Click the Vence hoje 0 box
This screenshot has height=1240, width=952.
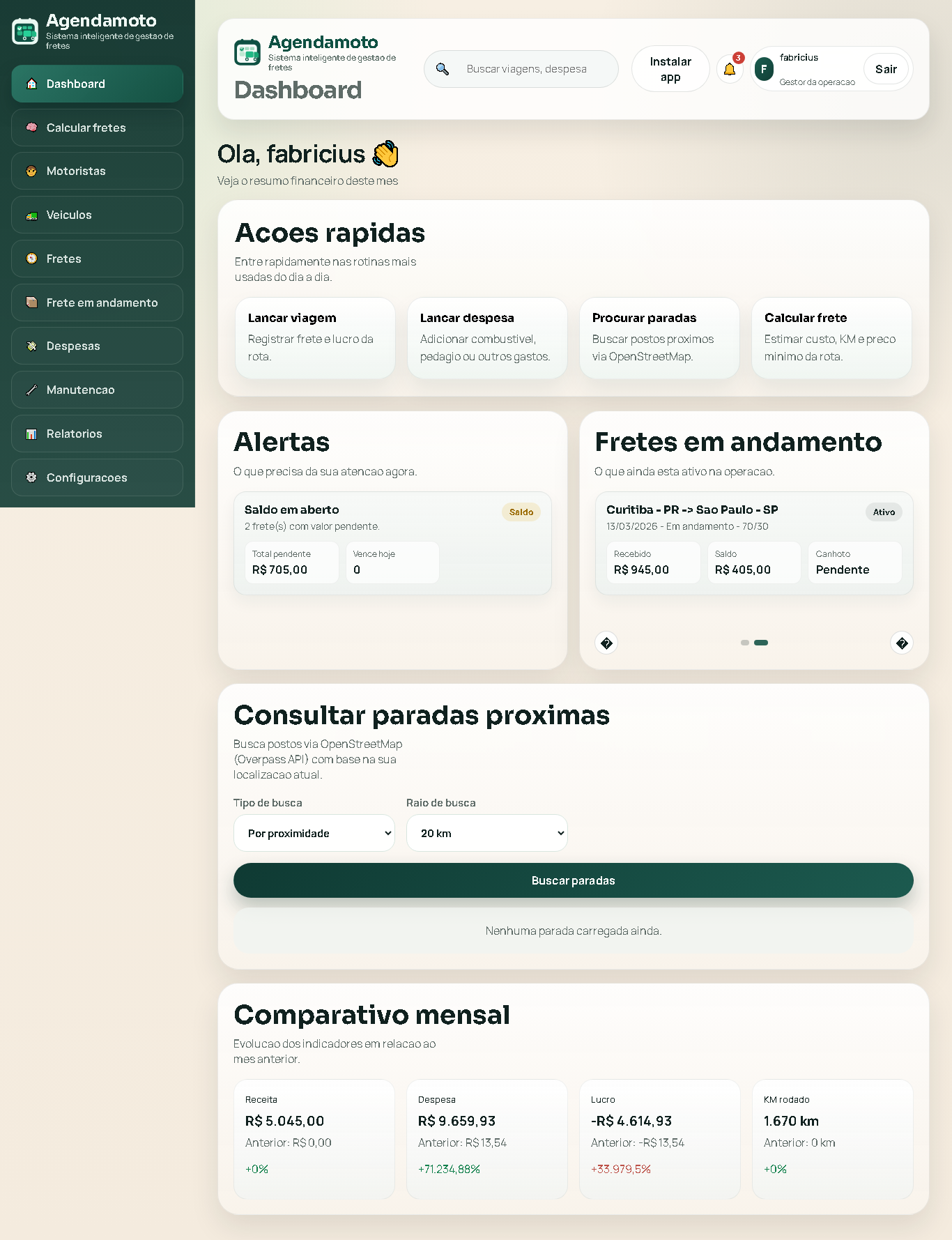[x=392, y=562]
